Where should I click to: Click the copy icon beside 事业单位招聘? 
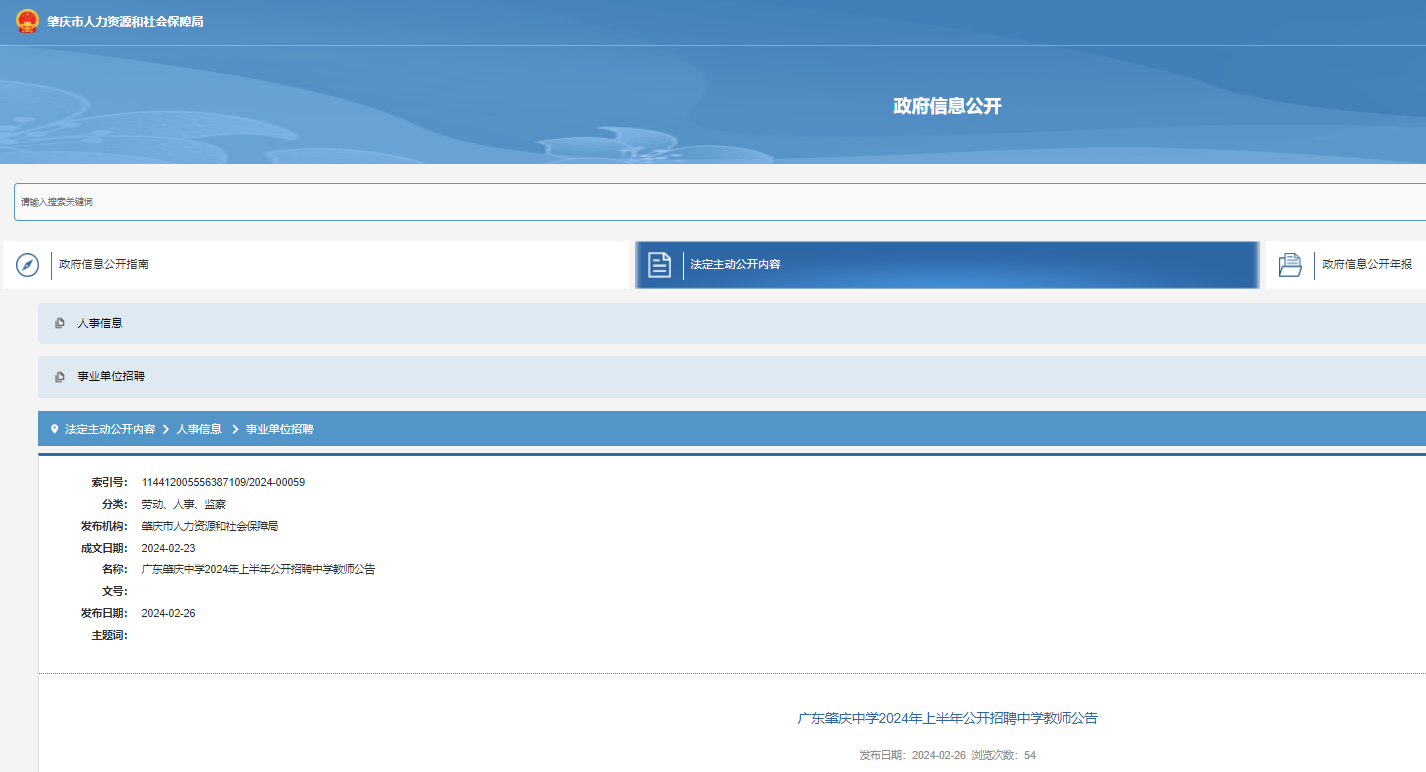[60, 377]
